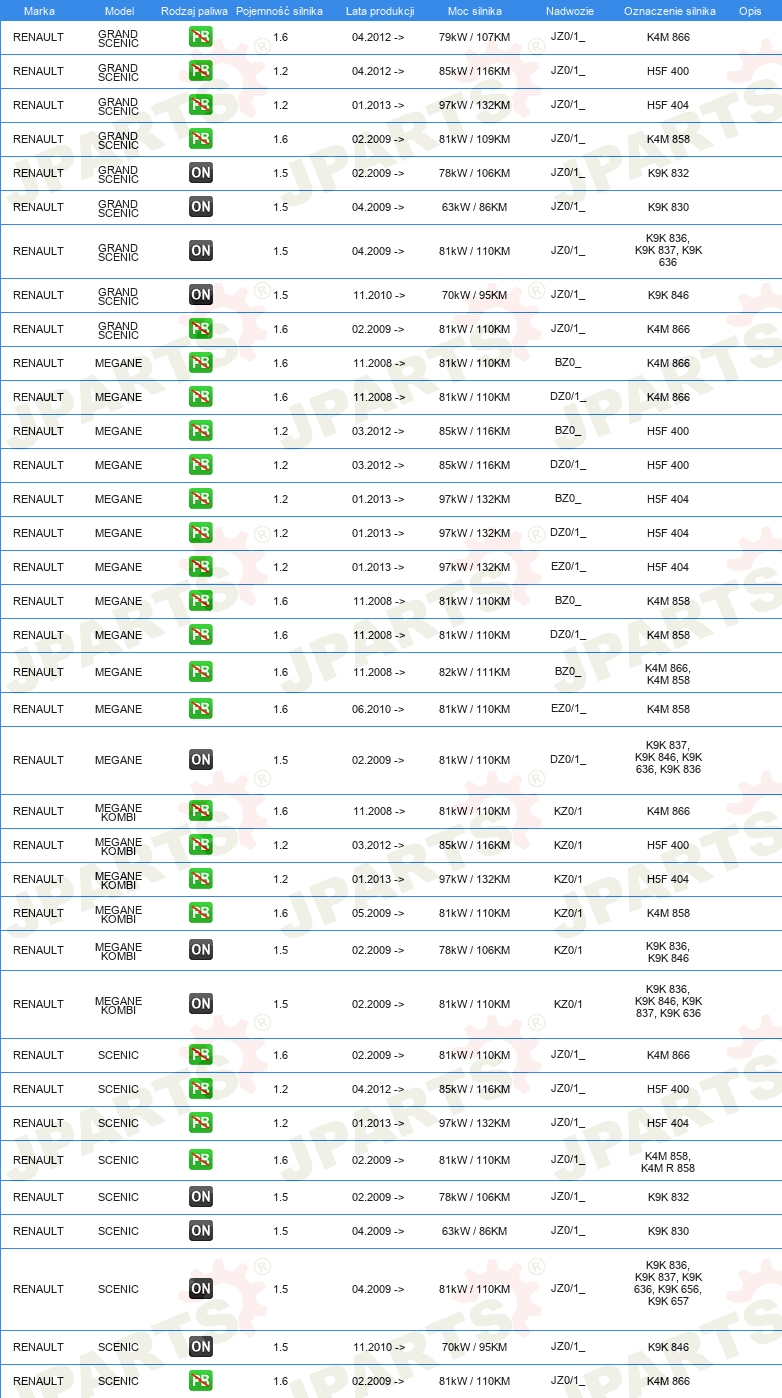Screen dimensions: 782x1398
Task: Select engine code 'K4M 866, K4M 858'
Action: point(668,673)
